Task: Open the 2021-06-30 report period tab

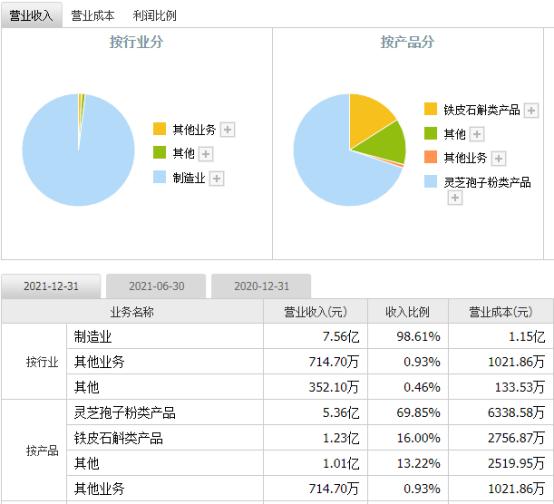Action: coord(156,286)
